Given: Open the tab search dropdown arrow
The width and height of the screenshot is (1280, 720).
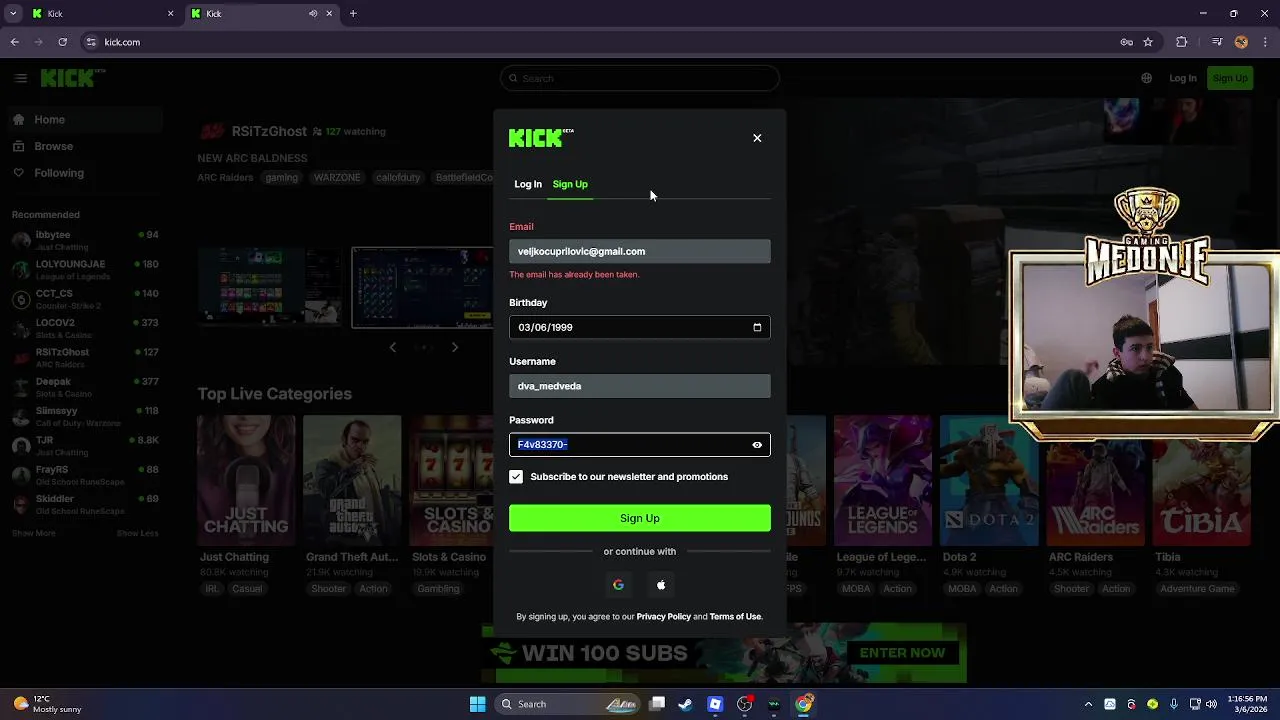Looking at the screenshot, I should [x=11, y=14].
